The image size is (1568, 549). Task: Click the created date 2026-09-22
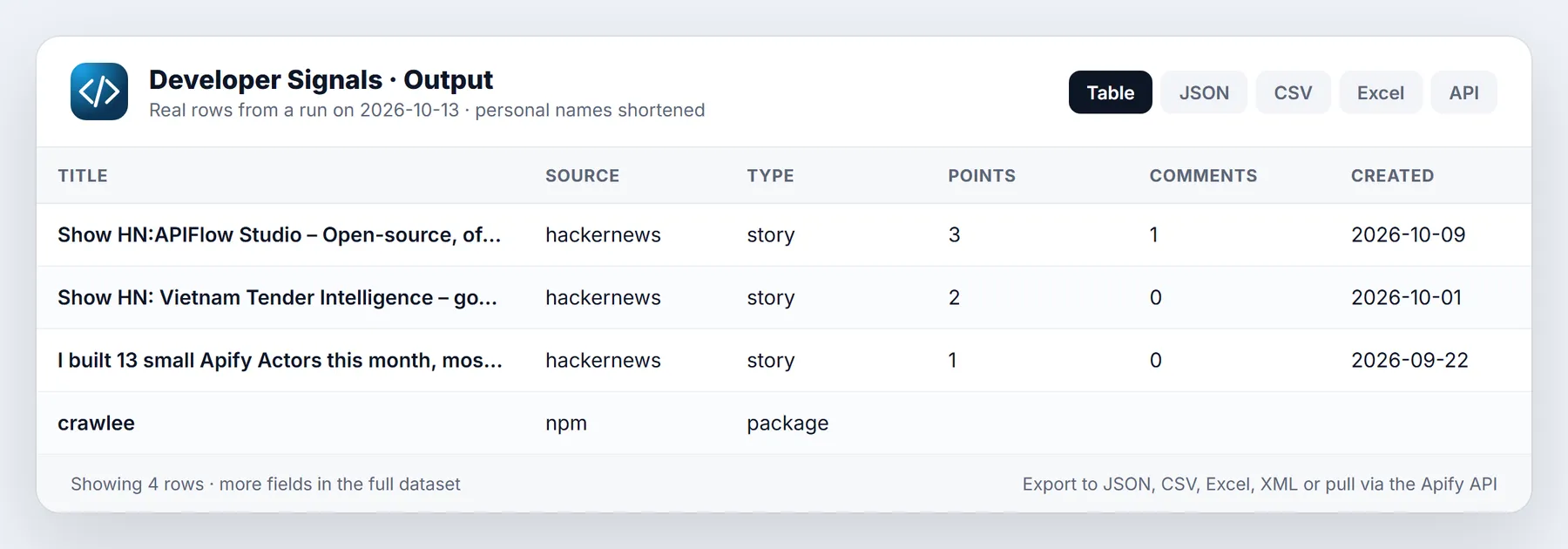click(x=1409, y=361)
